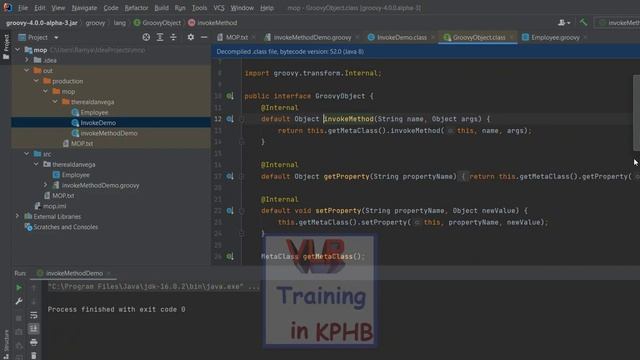
Task: Select invokeMethodDemo run tab
Action: 73,273
